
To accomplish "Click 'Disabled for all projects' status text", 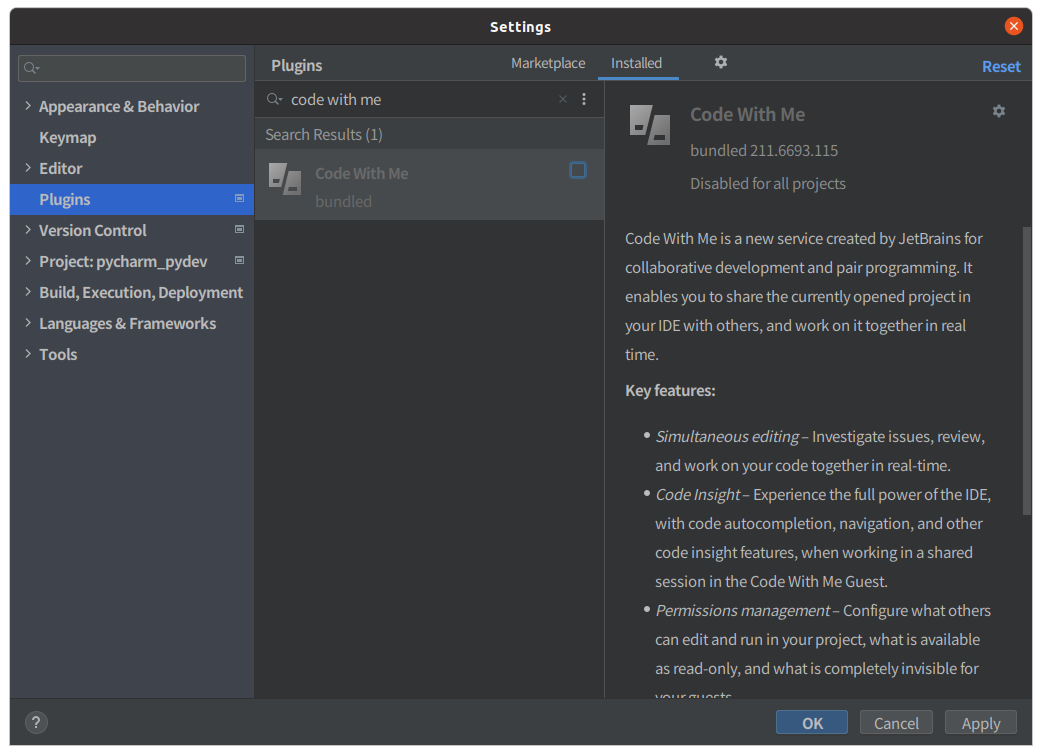I will click(768, 184).
